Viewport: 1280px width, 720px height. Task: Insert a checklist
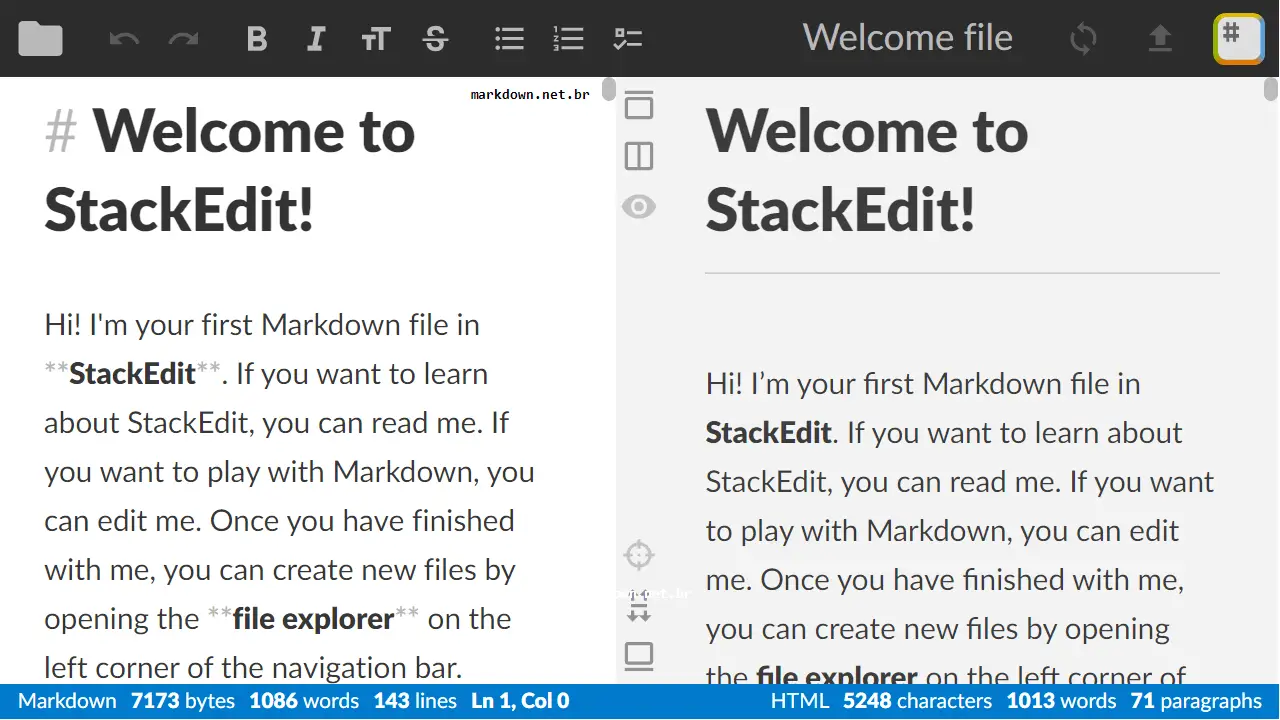click(627, 39)
